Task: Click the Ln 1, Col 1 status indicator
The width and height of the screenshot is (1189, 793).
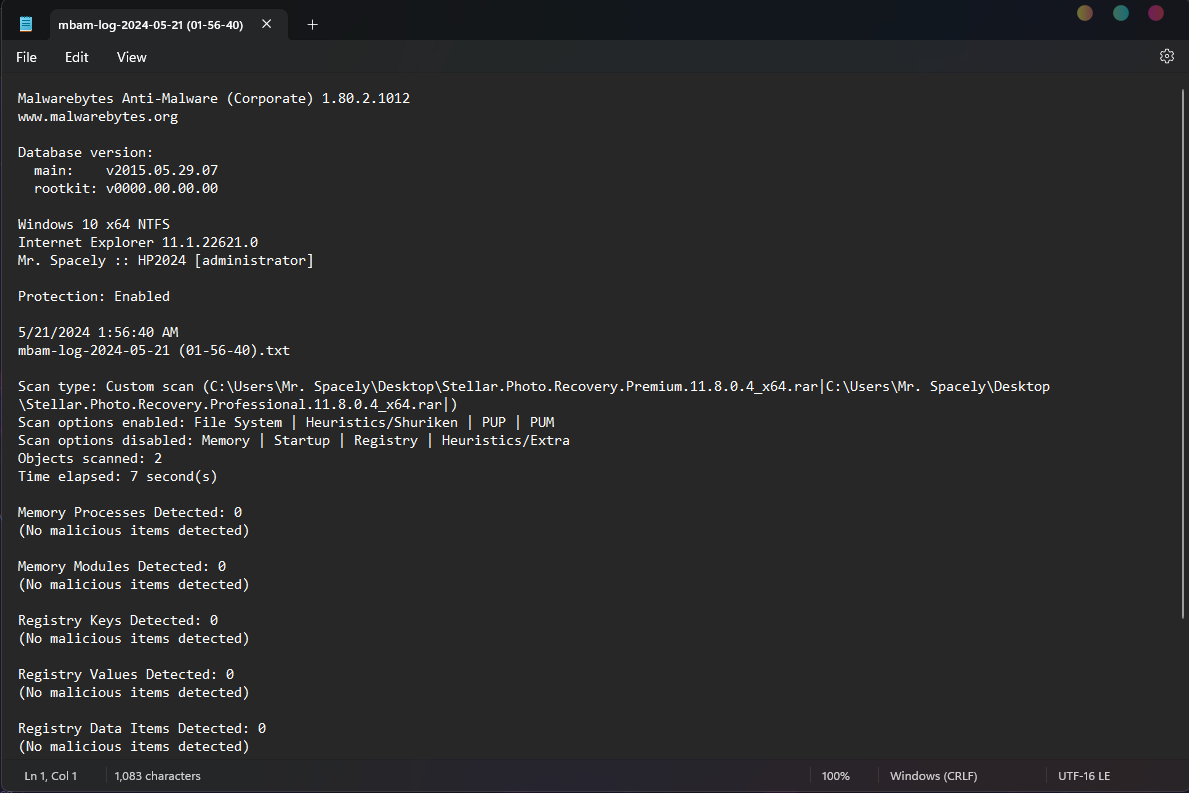Action: [51, 776]
